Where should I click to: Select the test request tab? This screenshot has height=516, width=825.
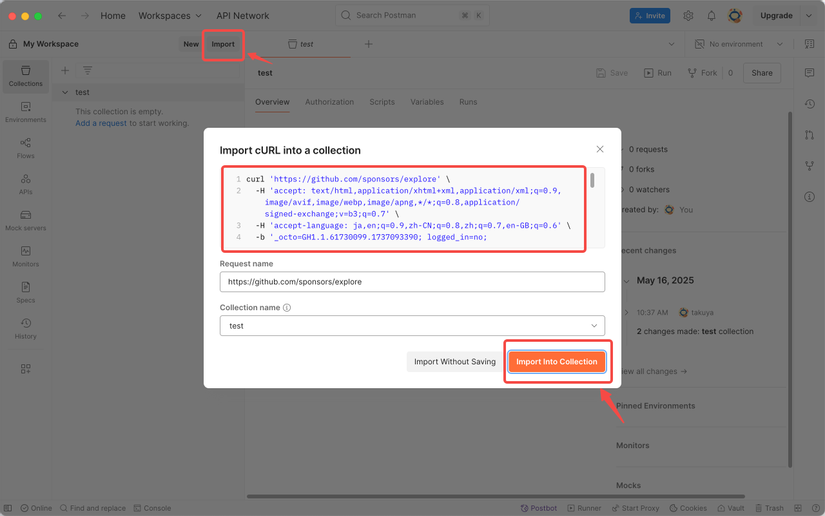tap(300, 44)
